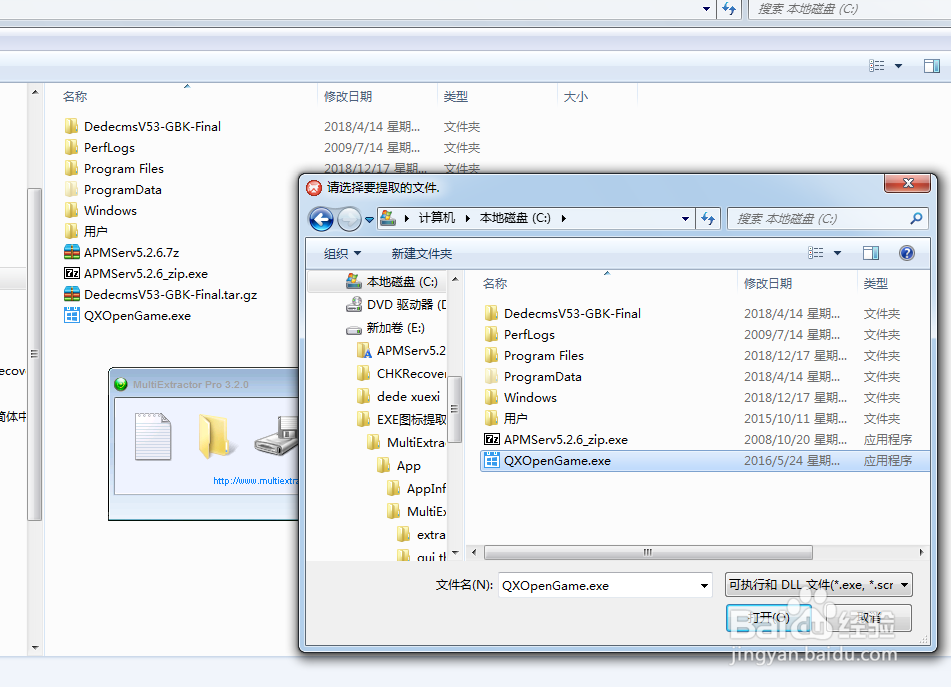The image size is (951, 687).
Task: Open the 组织 menu in dialog
Action: coord(342,253)
